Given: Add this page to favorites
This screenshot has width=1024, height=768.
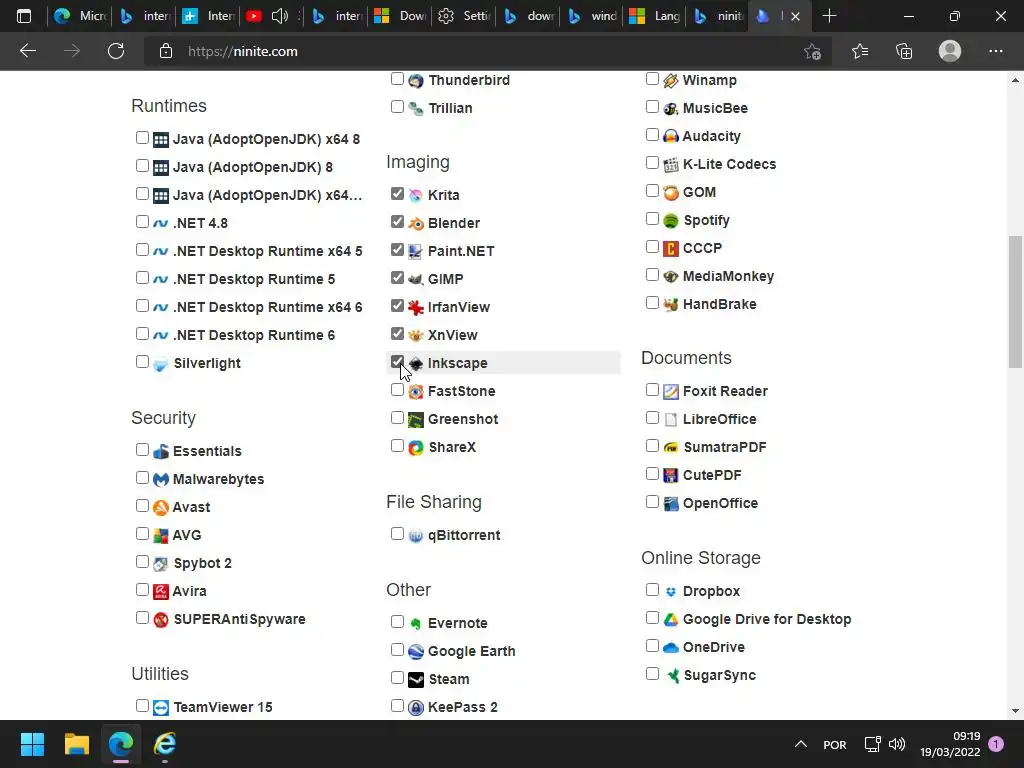Looking at the screenshot, I should [812, 51].
